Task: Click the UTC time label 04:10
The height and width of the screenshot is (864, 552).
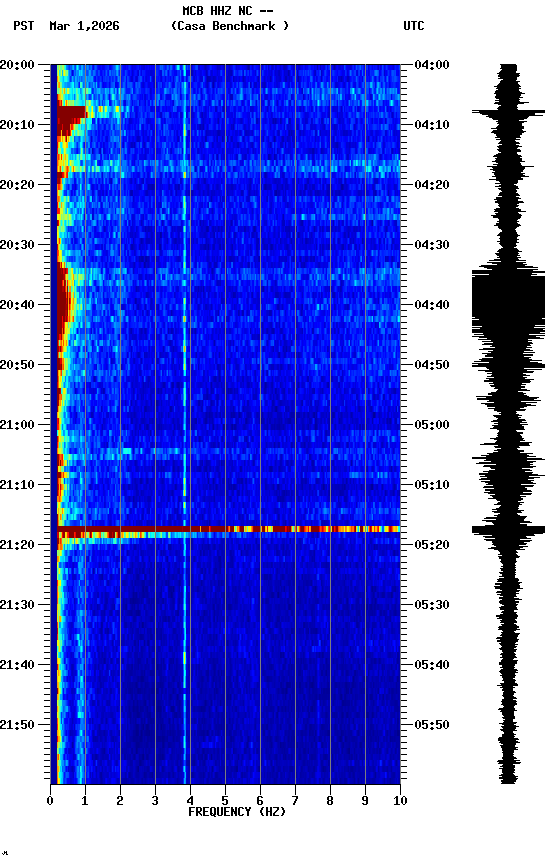Action: click(x=432, y=125)
